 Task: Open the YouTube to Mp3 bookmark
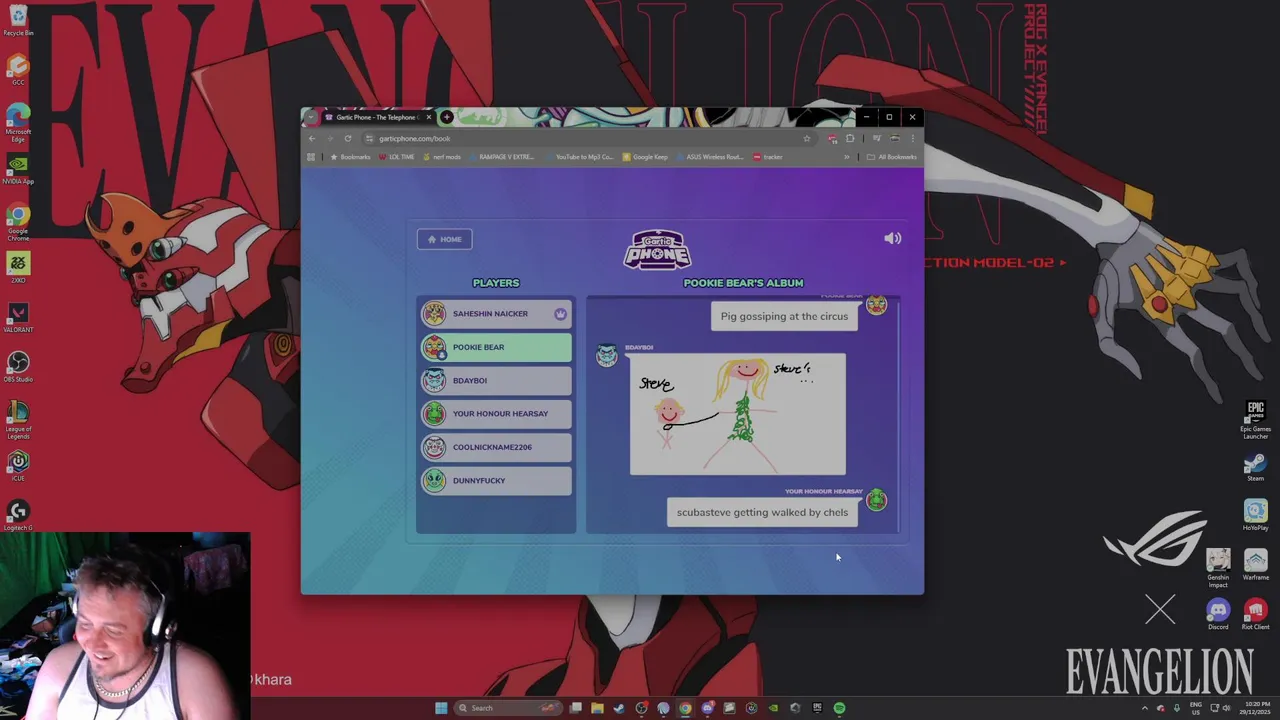(x=579, y=157)
